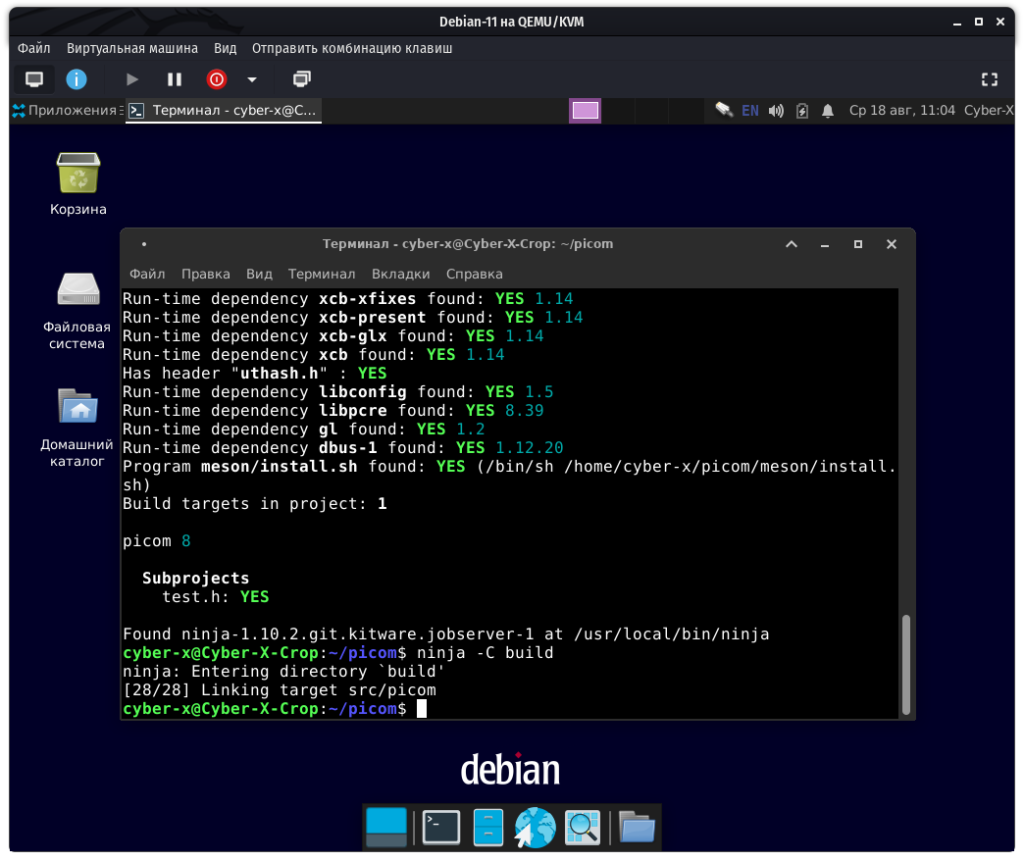Click the clock showing Ср 18 авг, 11:04
Image resolution: width=1024 pixels, height=861 pixels.
click(901, 110)
